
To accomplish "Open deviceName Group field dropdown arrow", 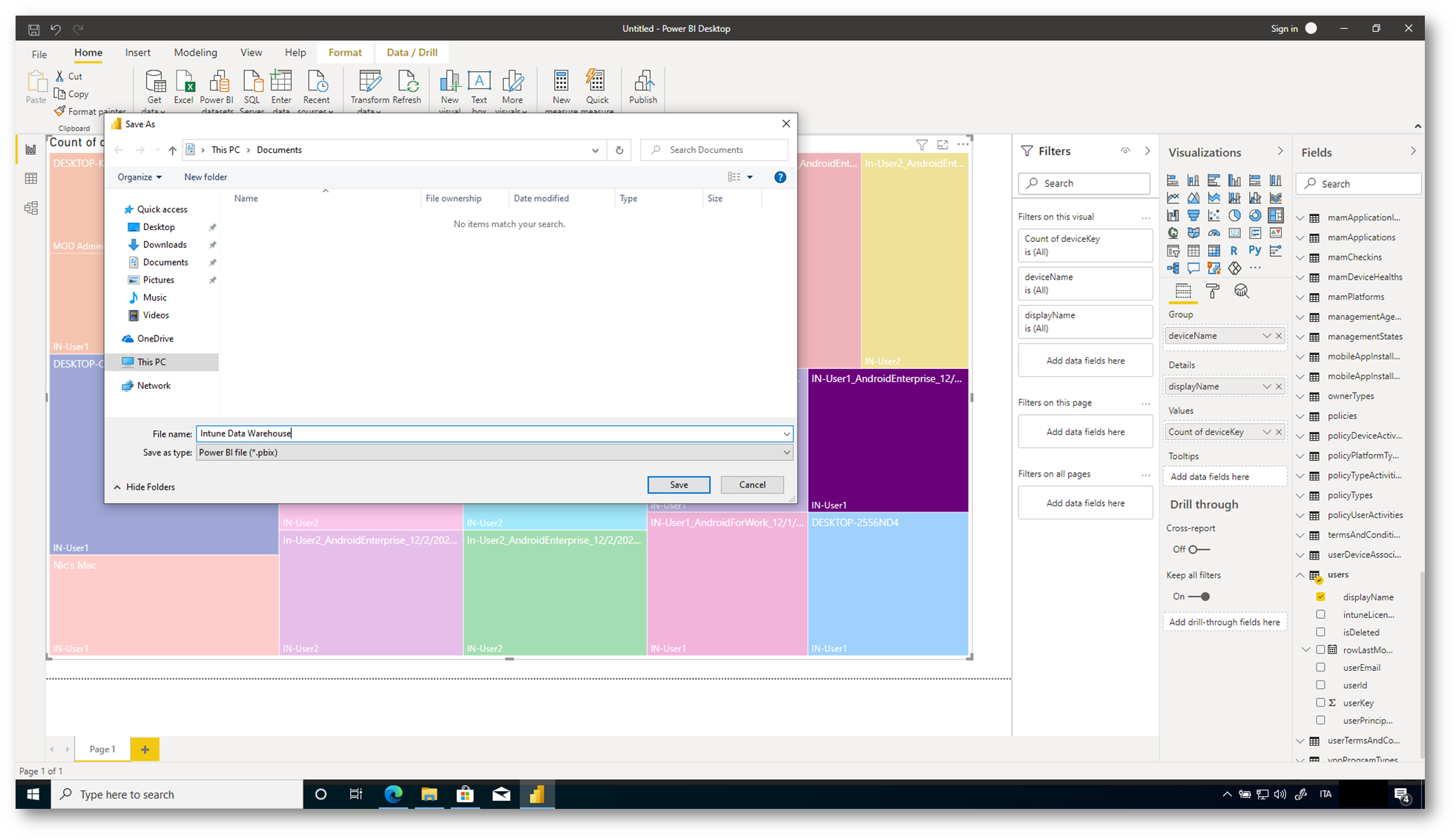I will pyautogui.click(x=1267, y=336).
